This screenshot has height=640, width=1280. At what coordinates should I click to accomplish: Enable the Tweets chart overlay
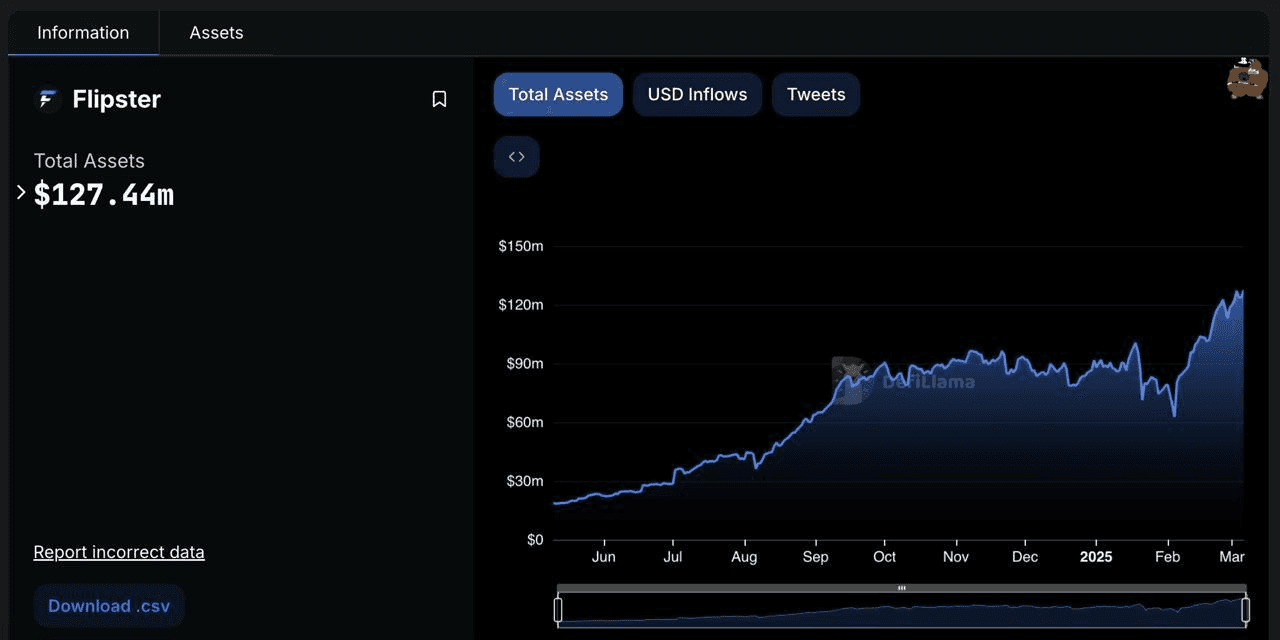click(816, 95)
